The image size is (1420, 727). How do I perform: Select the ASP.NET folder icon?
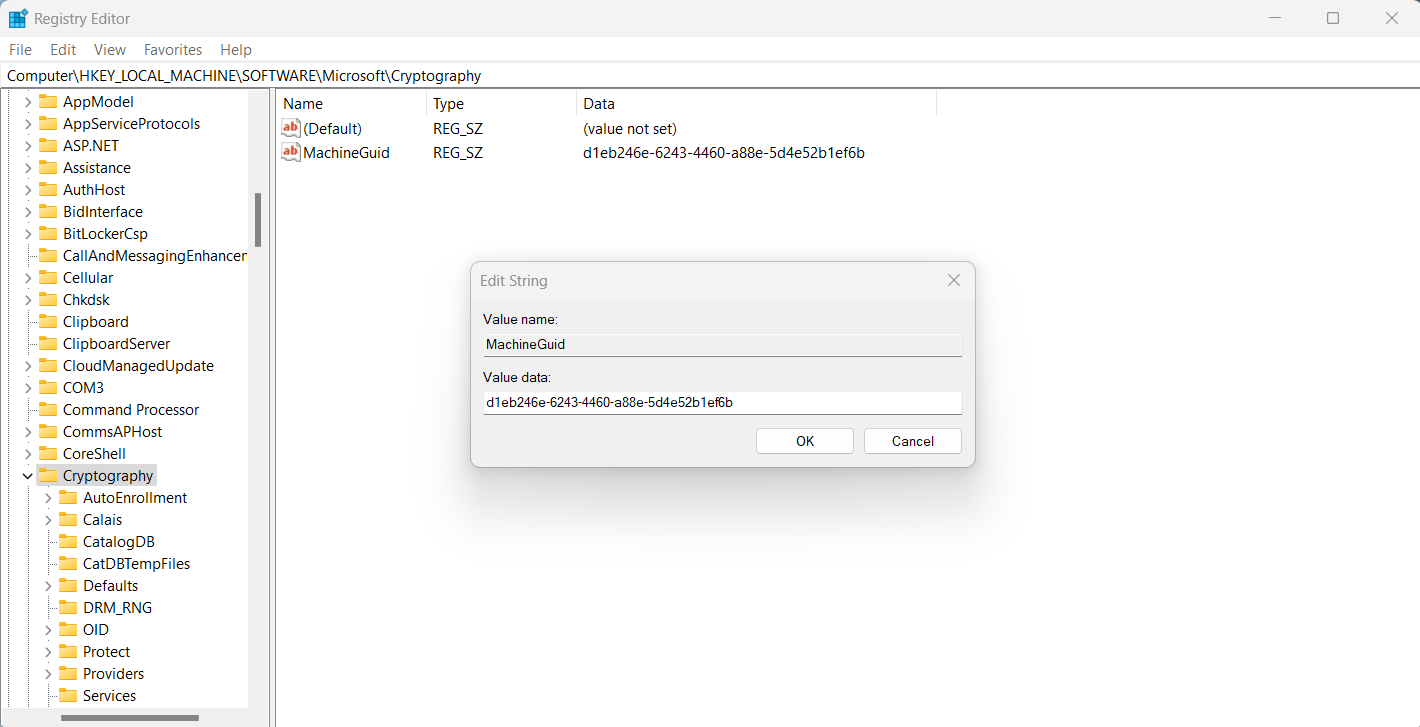point(48,146)
